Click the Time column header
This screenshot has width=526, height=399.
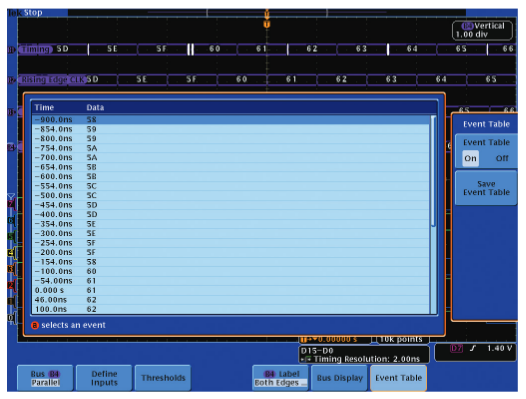(x=44, y=108)
